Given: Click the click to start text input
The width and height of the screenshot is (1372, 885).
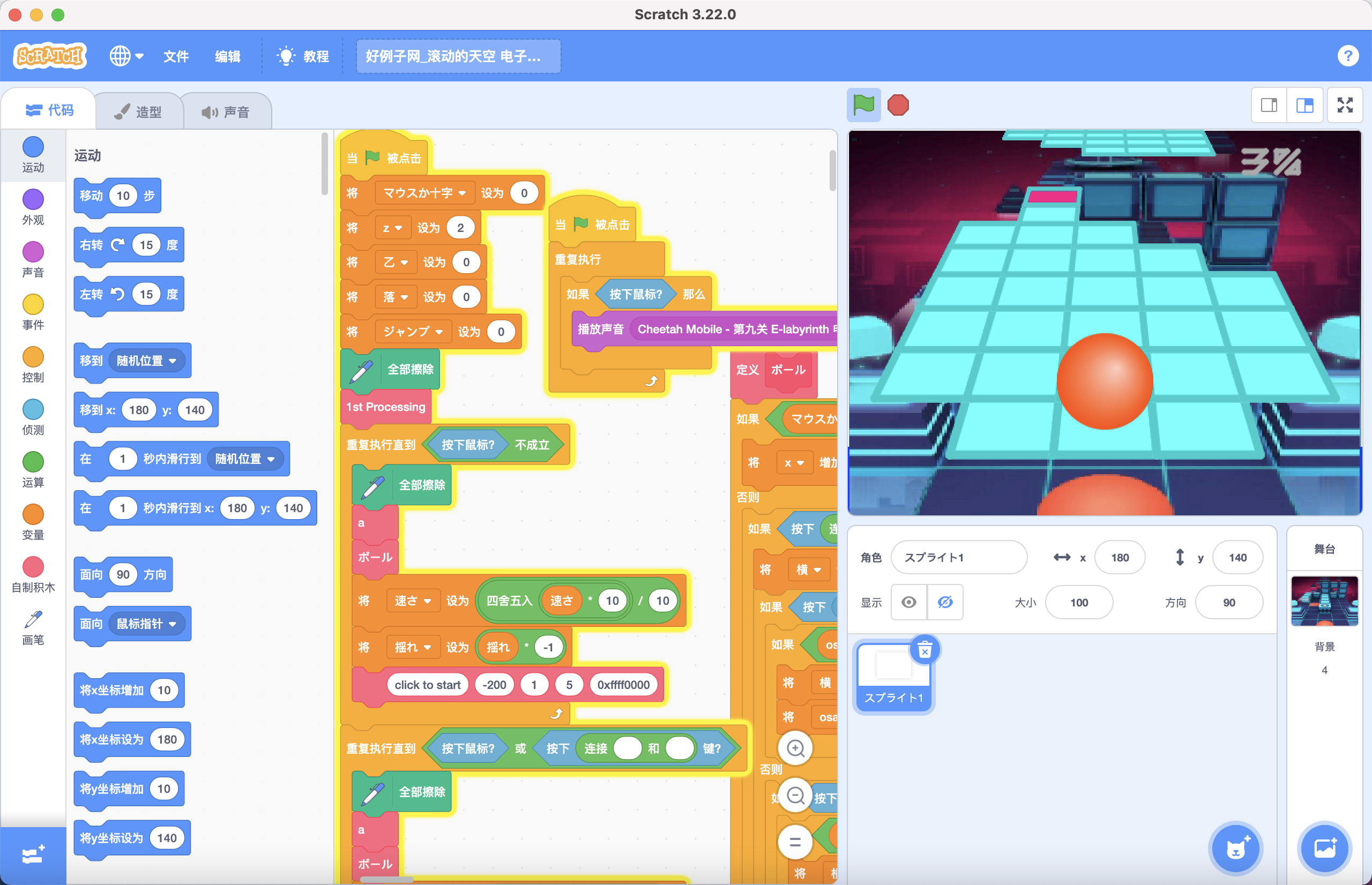Looking at the screenshot, I should click(x=428, y=685).
